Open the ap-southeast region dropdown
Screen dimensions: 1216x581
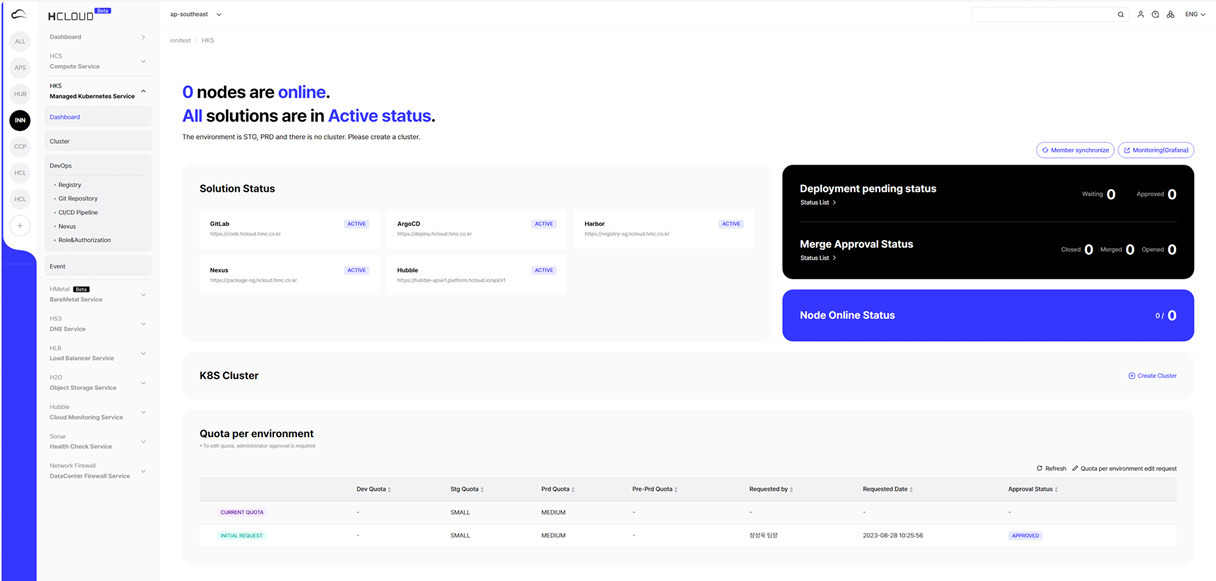point(196,15)
